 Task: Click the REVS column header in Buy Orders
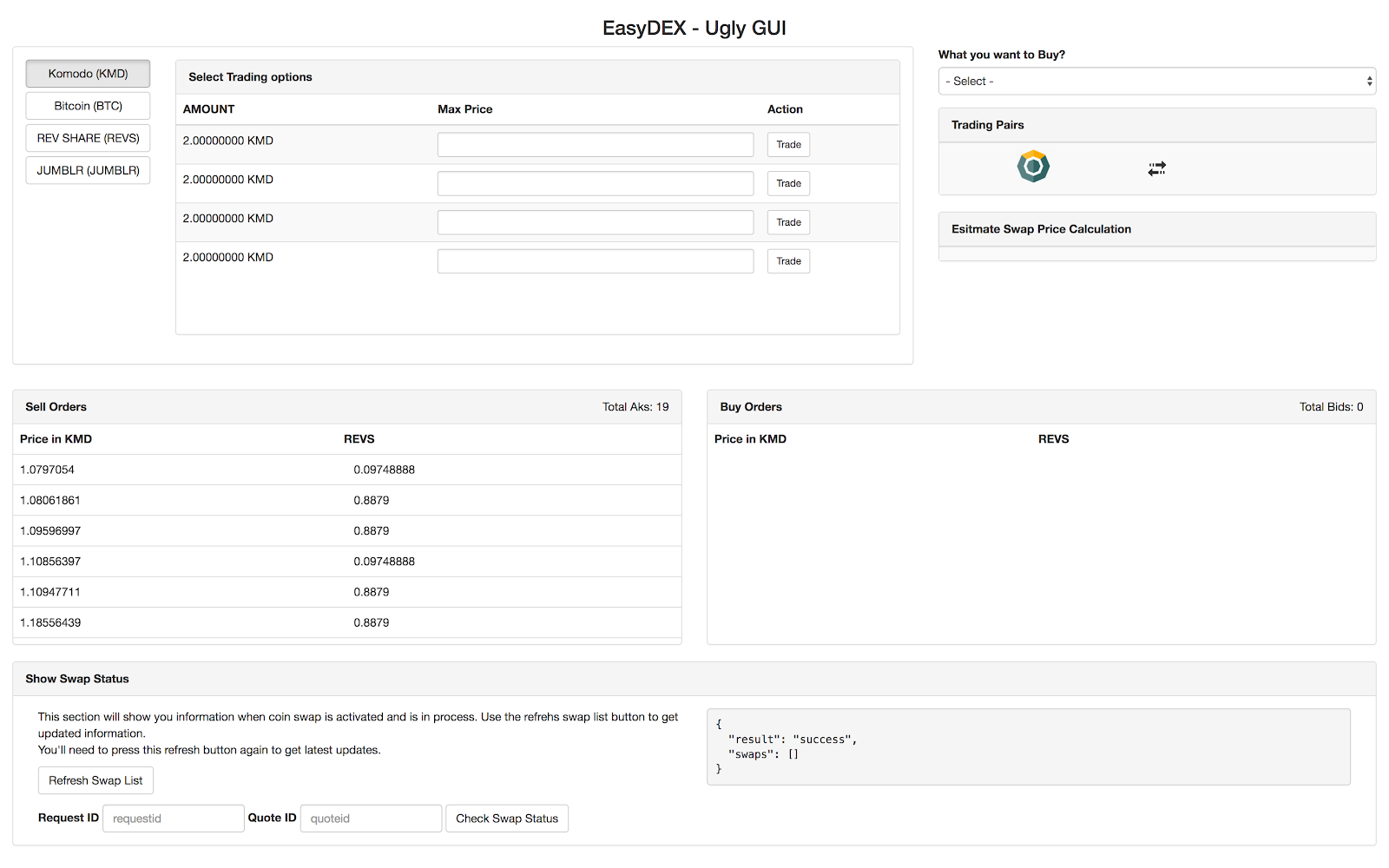pyautogui.click(x=1054, y=439)
